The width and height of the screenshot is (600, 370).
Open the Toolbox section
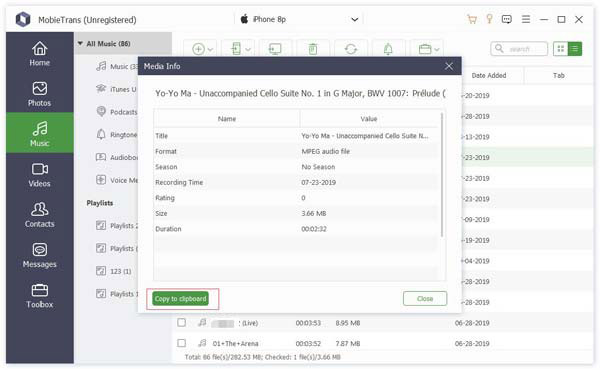(39, 296)
